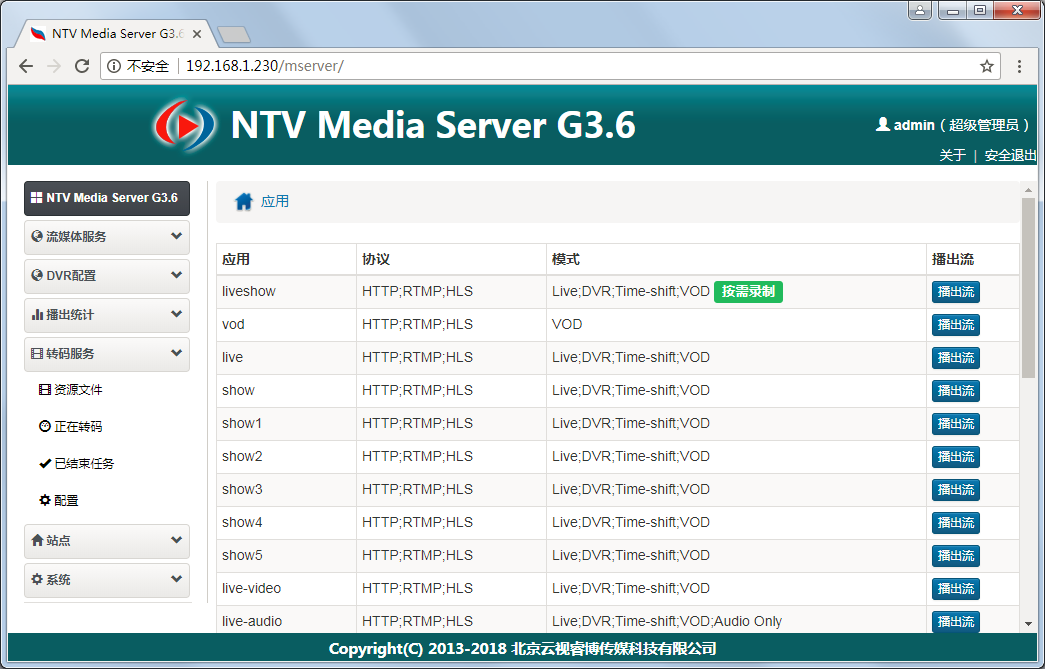
Task: Click the live-audio application name
Action: coord(252,621)
